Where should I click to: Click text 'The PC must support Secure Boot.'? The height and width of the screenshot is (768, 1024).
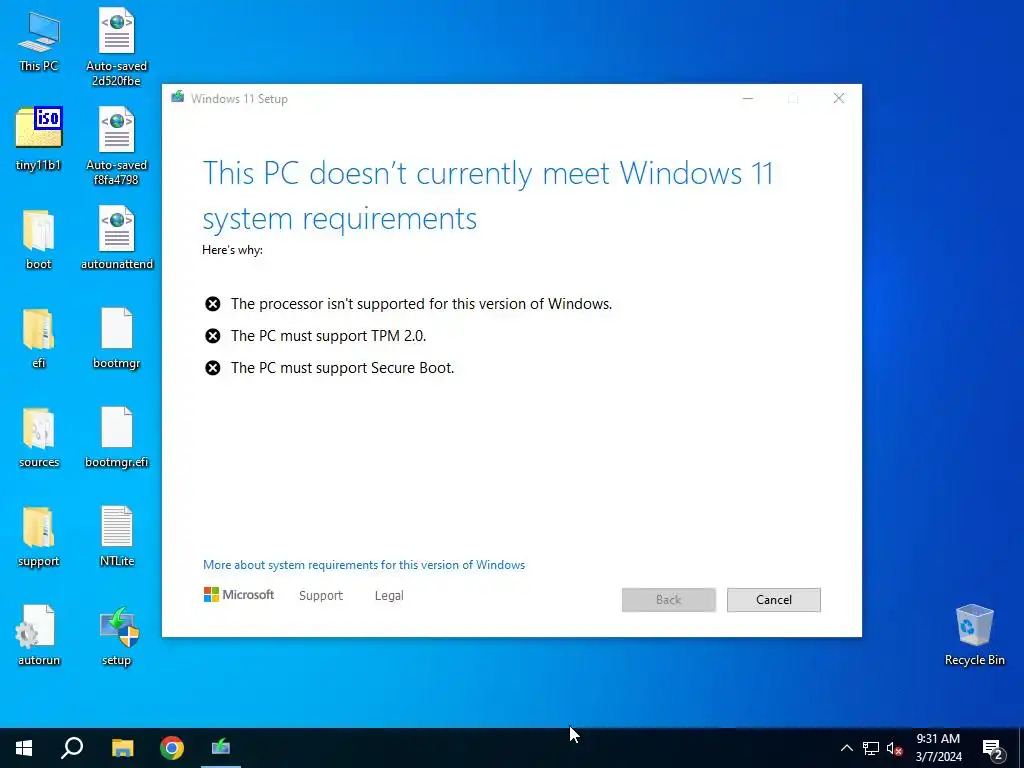tap(342, 368)
